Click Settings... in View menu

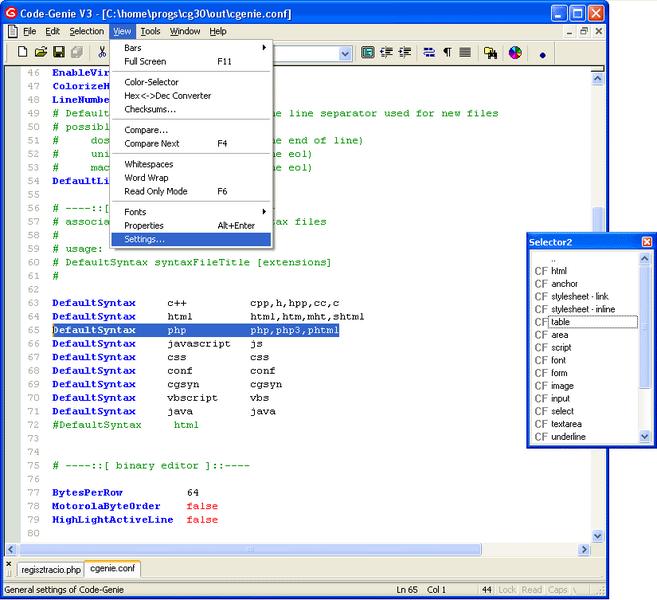click(191, 239)
